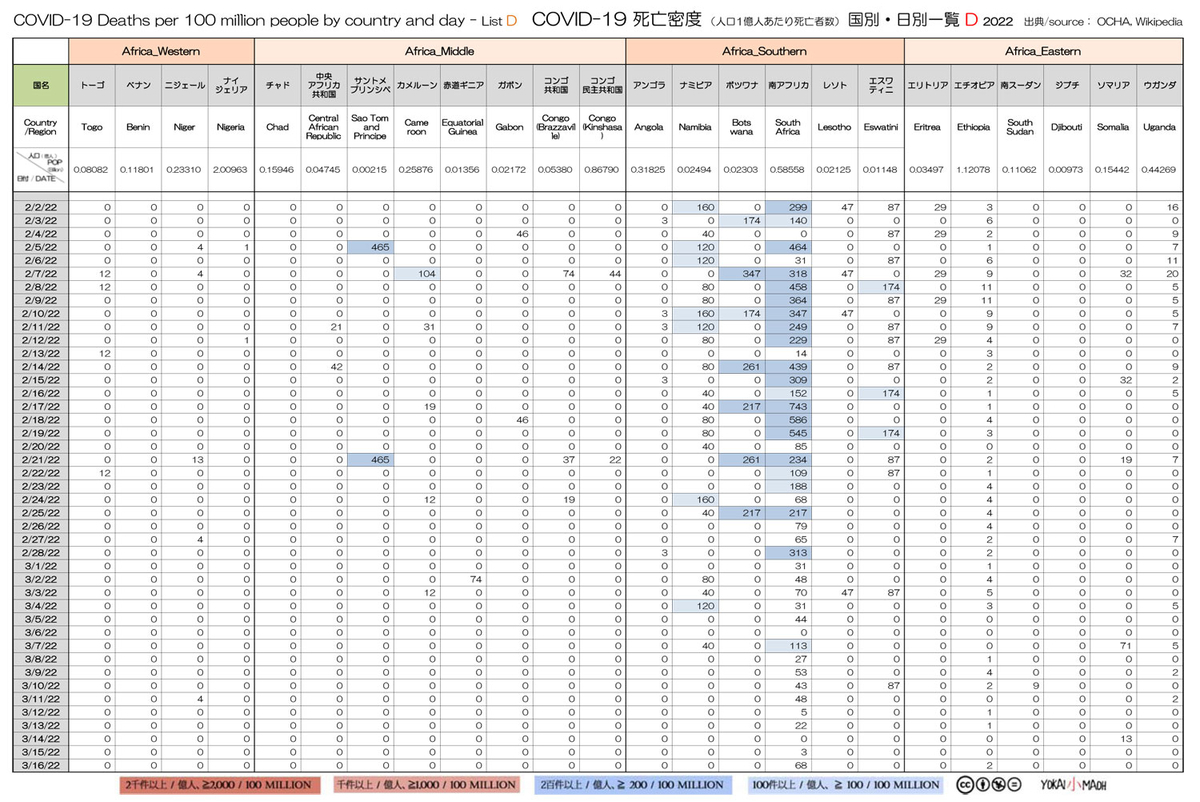The height and width of the screenshot is (802, 1200).
Task: Click the Namibia column header
Action: click(694, 127)
